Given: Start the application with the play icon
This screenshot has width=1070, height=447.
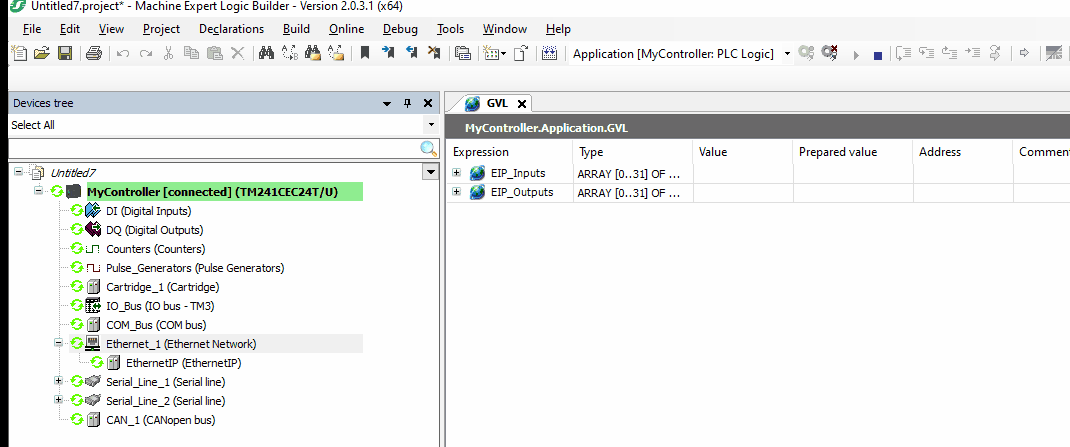Looking at the screenshot, I should pyautogui.click(x=856, y=55).
